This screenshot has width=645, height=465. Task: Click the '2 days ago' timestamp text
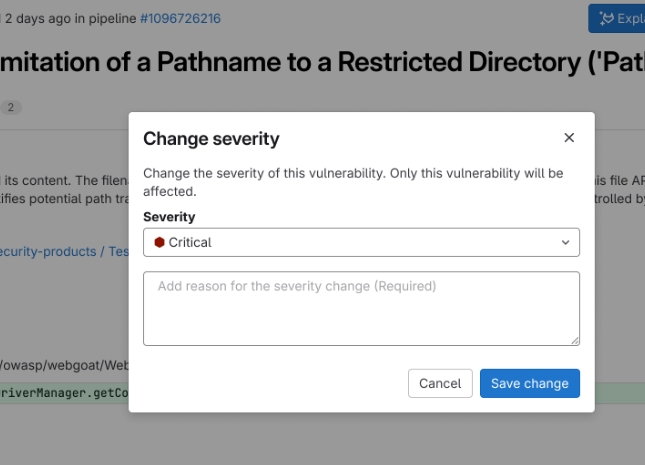[40, 18]
